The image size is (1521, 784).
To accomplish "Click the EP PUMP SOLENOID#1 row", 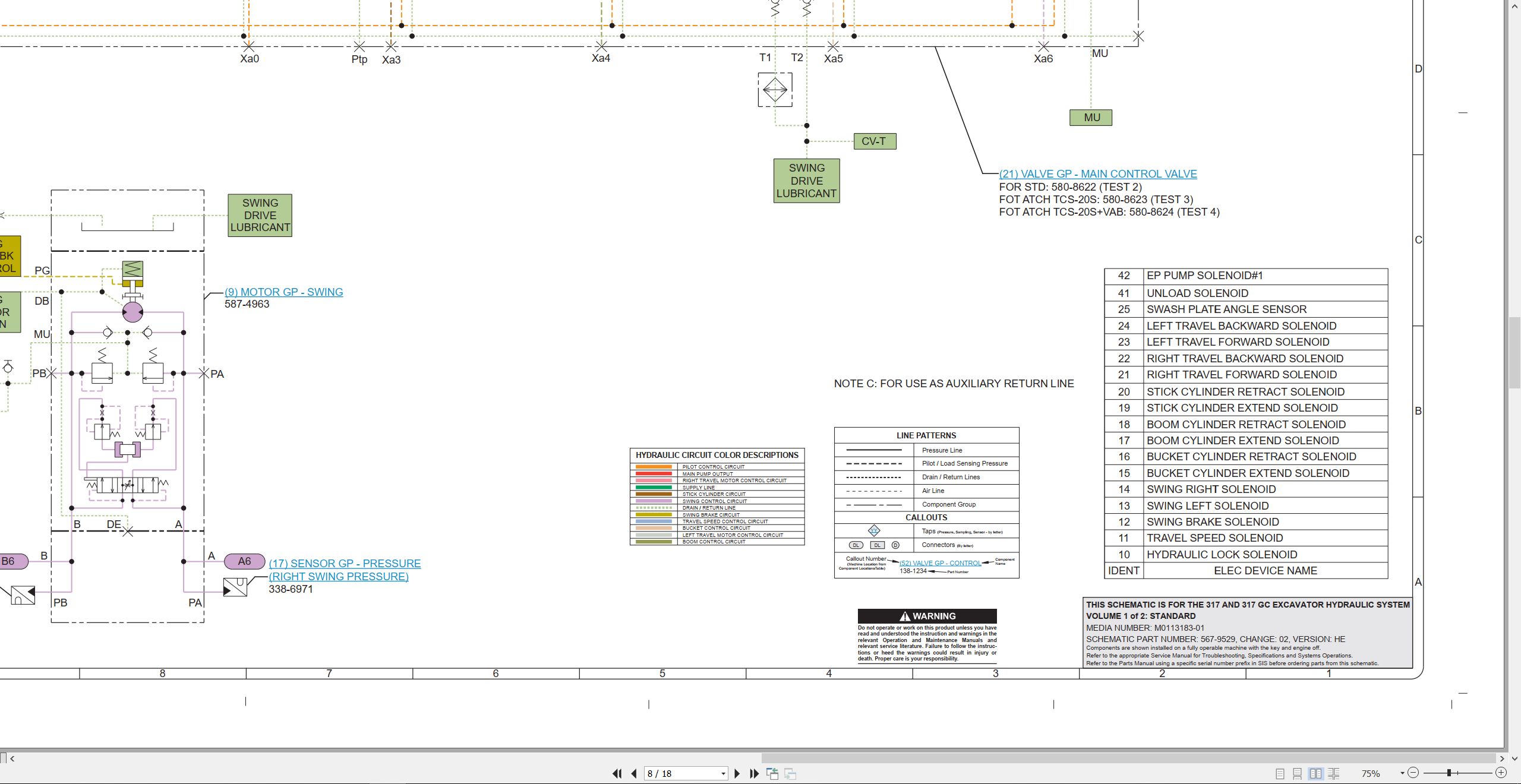I will click(x=1246, y=276).
